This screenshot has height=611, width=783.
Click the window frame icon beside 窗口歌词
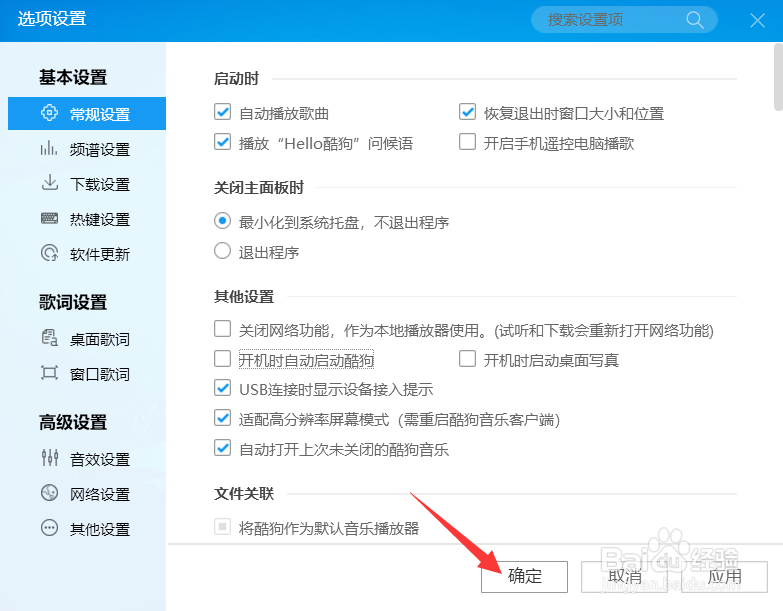[49, 373]
